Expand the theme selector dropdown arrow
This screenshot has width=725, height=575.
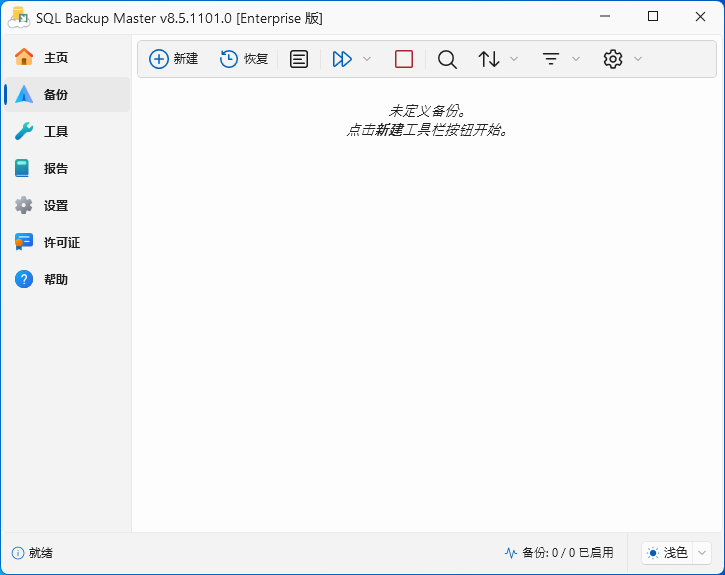coord(702,553)
